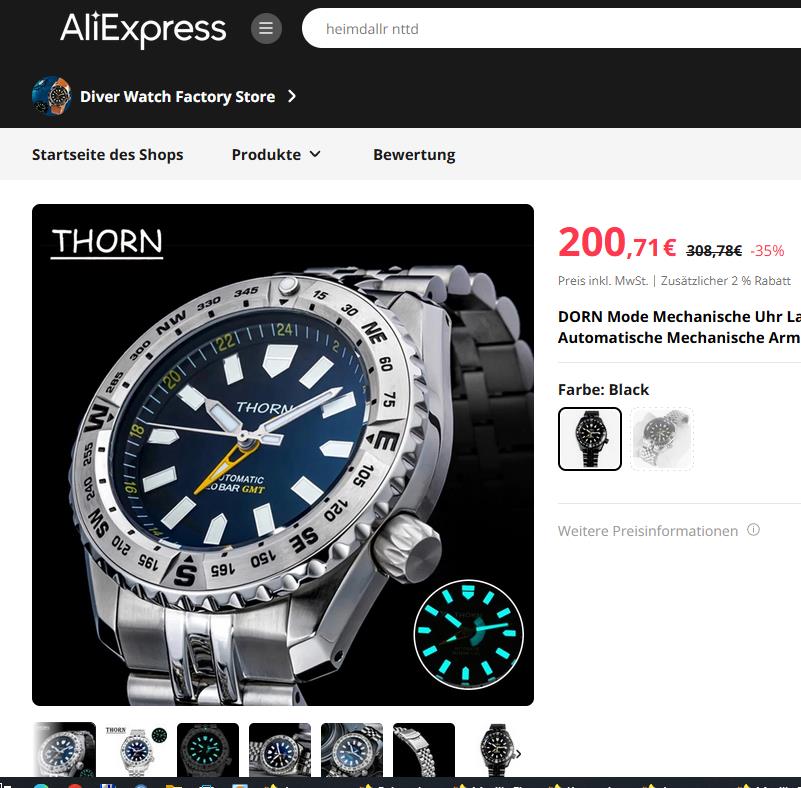Image resolution: width=801 pixels, height=788 pixels.
Task: Click the search field containing heimdallr nttd
Action: (552, 28)
